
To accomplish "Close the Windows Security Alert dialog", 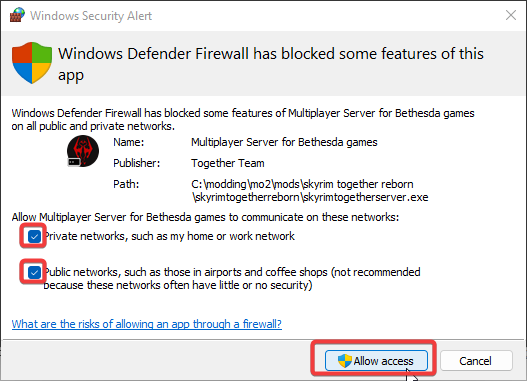I will point(511,15).
